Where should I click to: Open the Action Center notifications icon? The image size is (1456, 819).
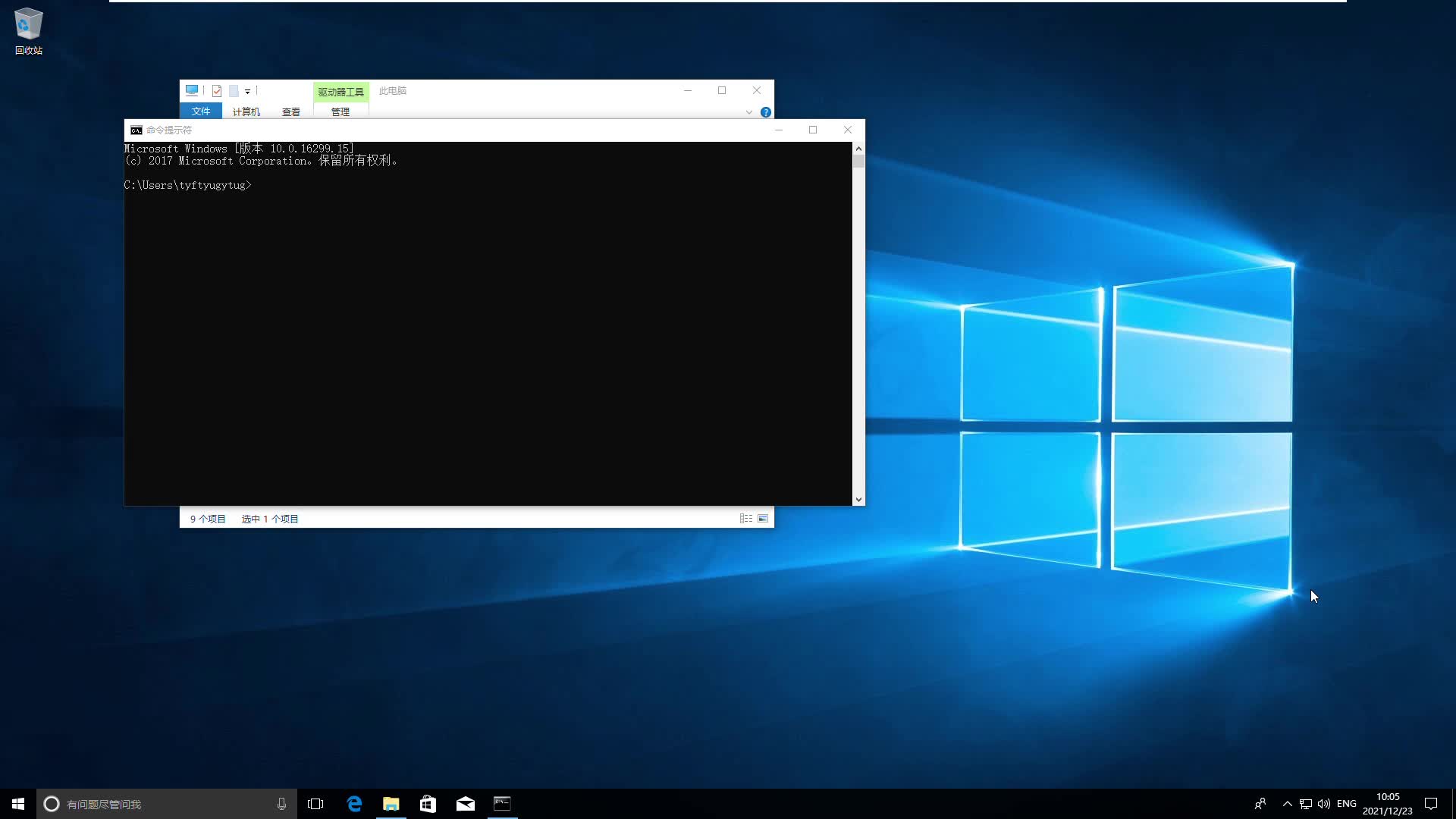[x=1431, y=804]
